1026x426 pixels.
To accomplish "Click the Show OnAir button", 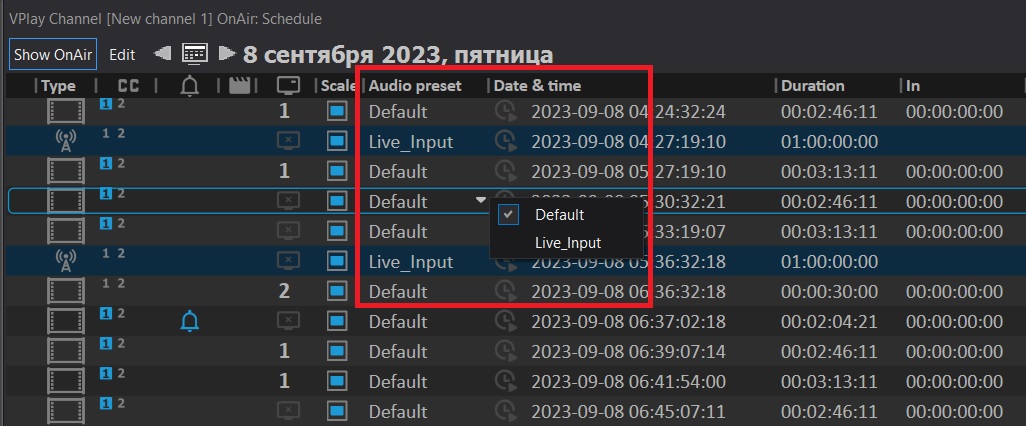I will (x=53, y=54).
